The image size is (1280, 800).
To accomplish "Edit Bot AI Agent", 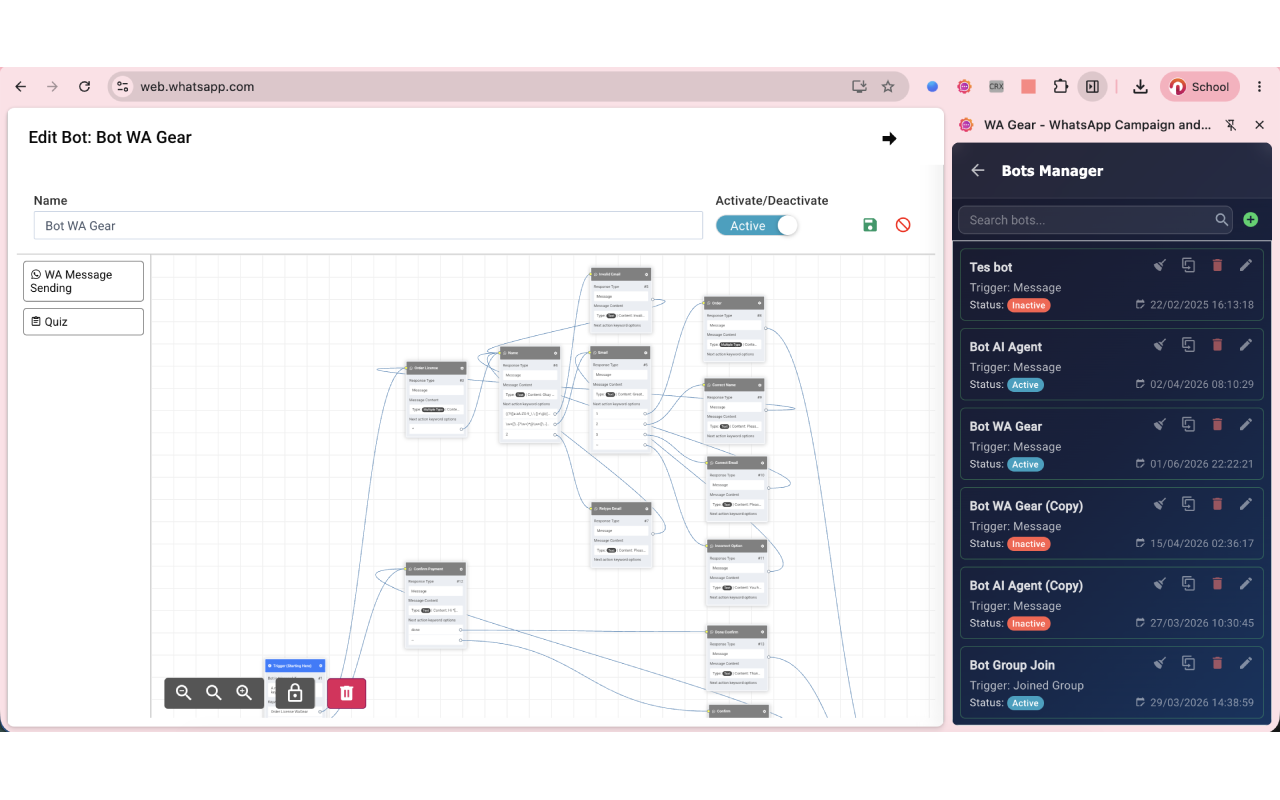I will click(x=1245, y=345).
